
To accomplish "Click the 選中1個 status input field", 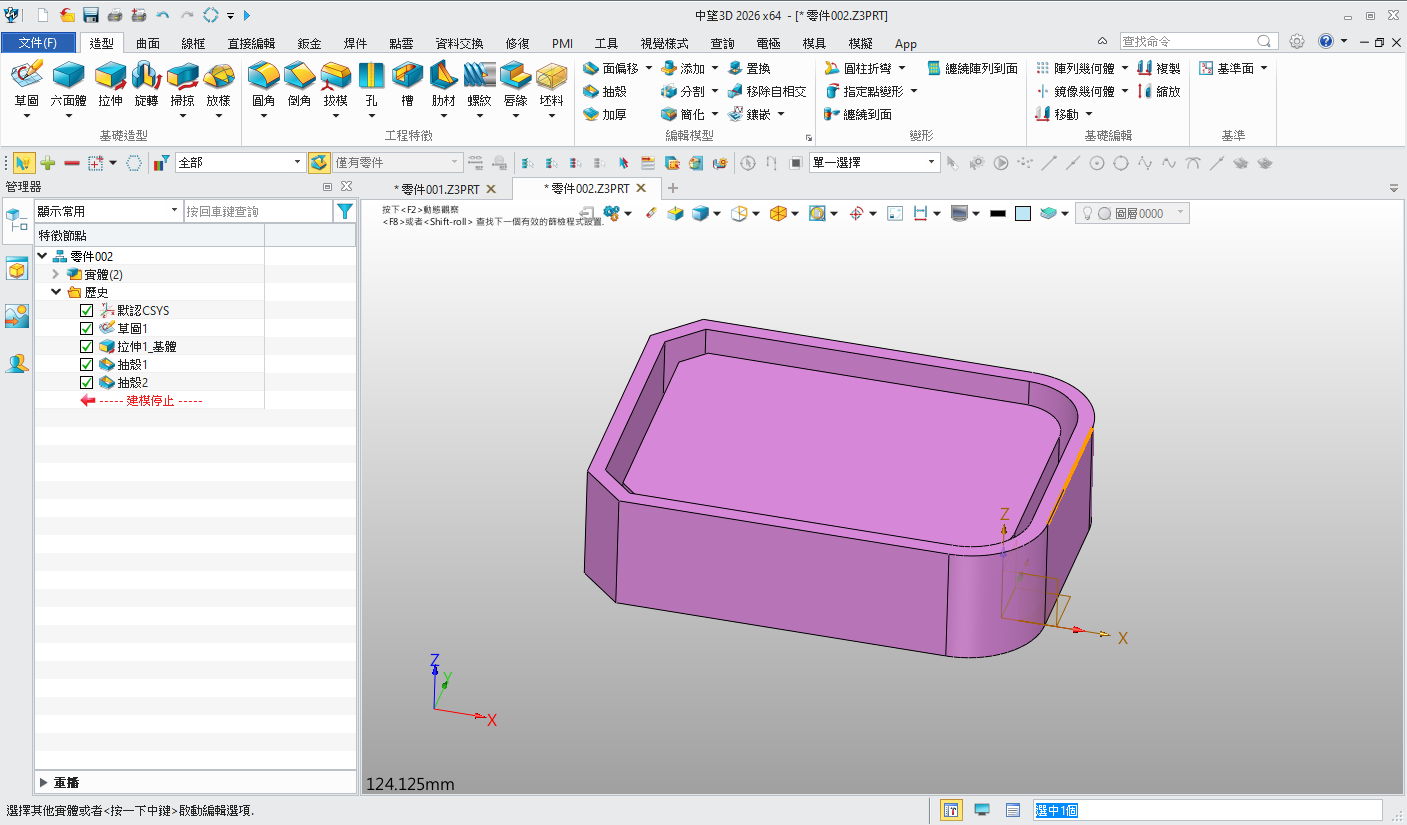I will coord(1208,810).
